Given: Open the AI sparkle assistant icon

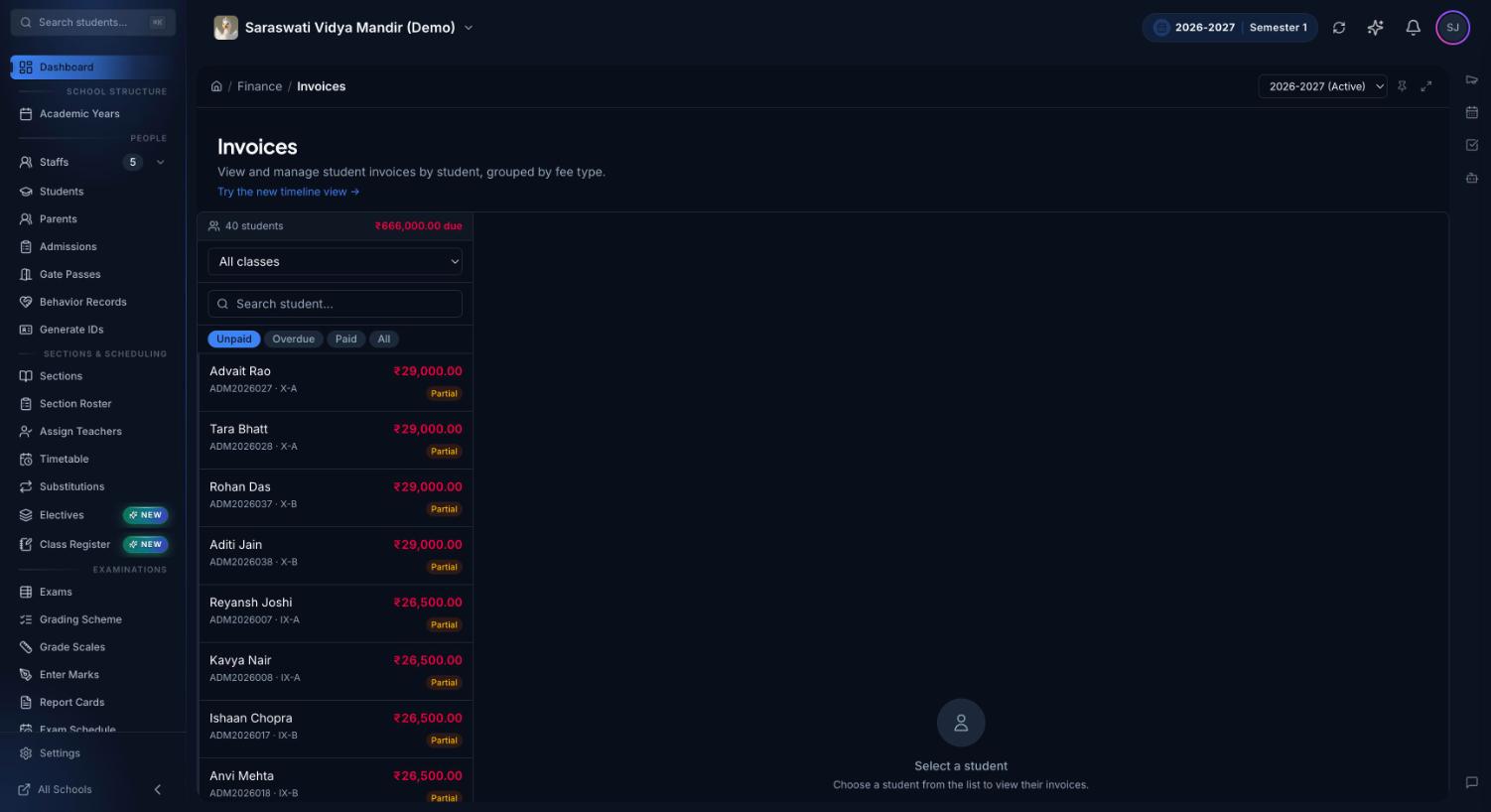Looking at the screenshot, I should click(x=1375, y=28).
